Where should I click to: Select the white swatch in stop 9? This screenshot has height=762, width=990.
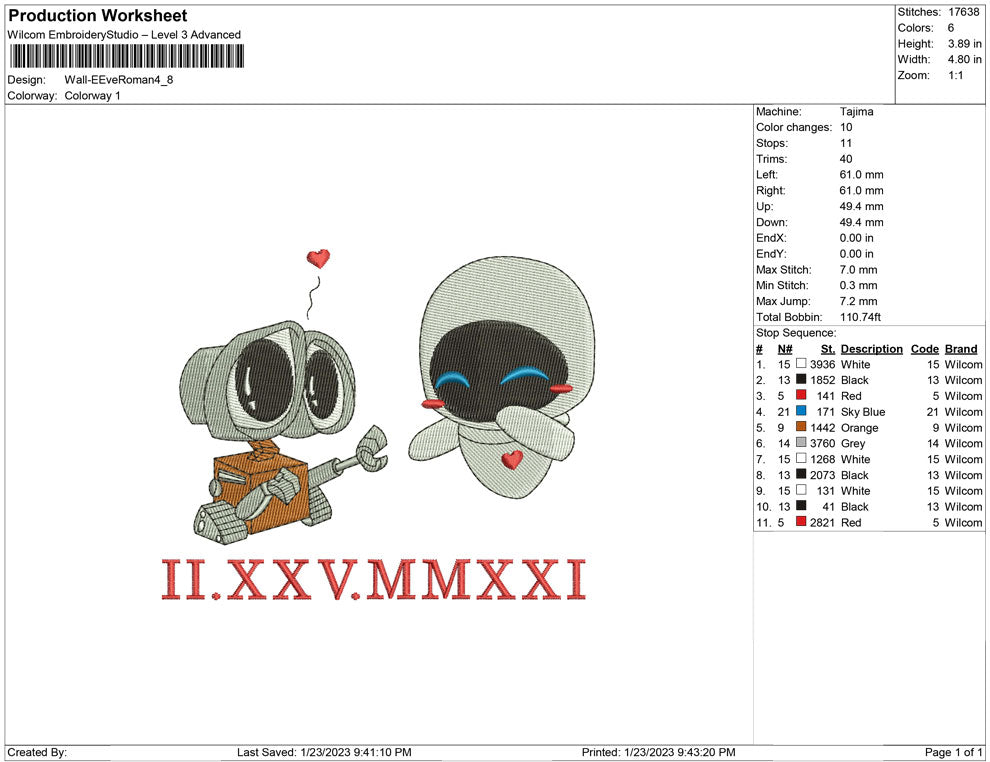(801, 490)
